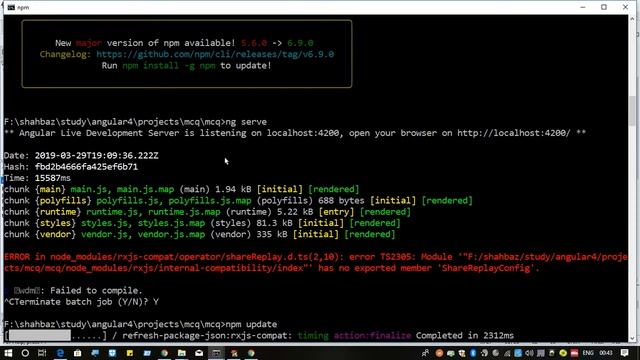Viewport: 640px width, 360px height.
Task: Open the clock showing 00:43
Action: coord(606,353)
